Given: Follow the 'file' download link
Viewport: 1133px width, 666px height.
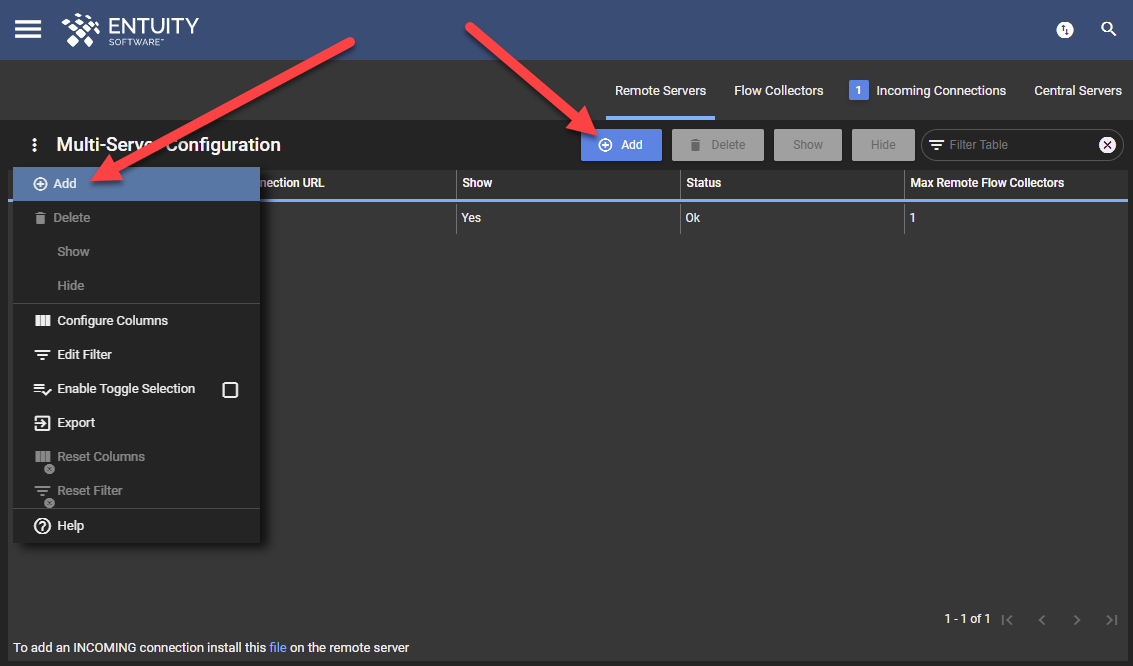Looking at the screenshot, I should click(277, 648).
